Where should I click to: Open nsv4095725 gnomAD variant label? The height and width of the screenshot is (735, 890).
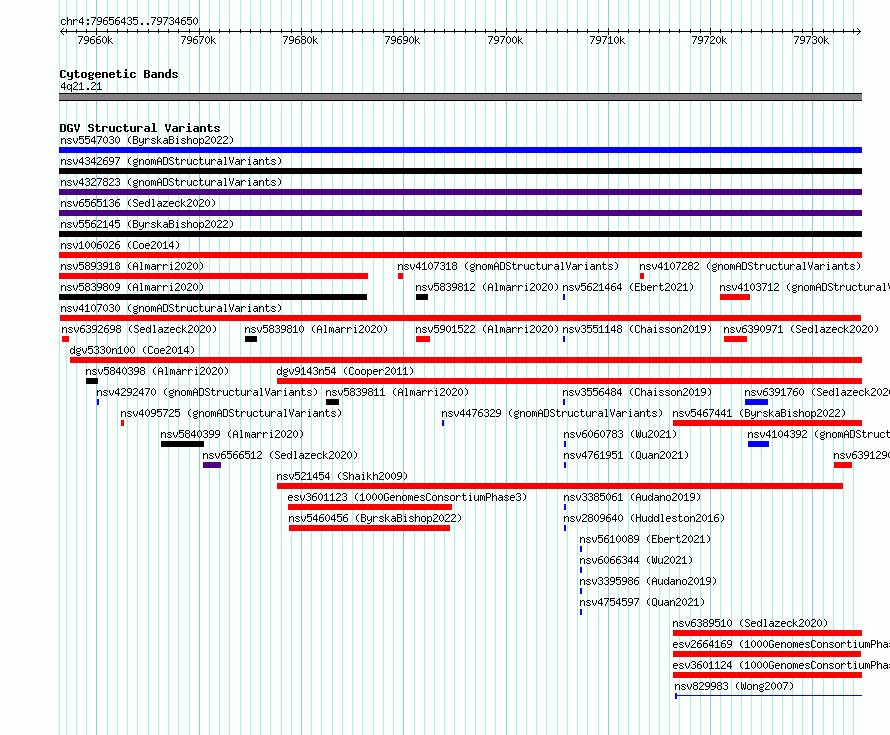pyautogui.click(x=231, y=413)
